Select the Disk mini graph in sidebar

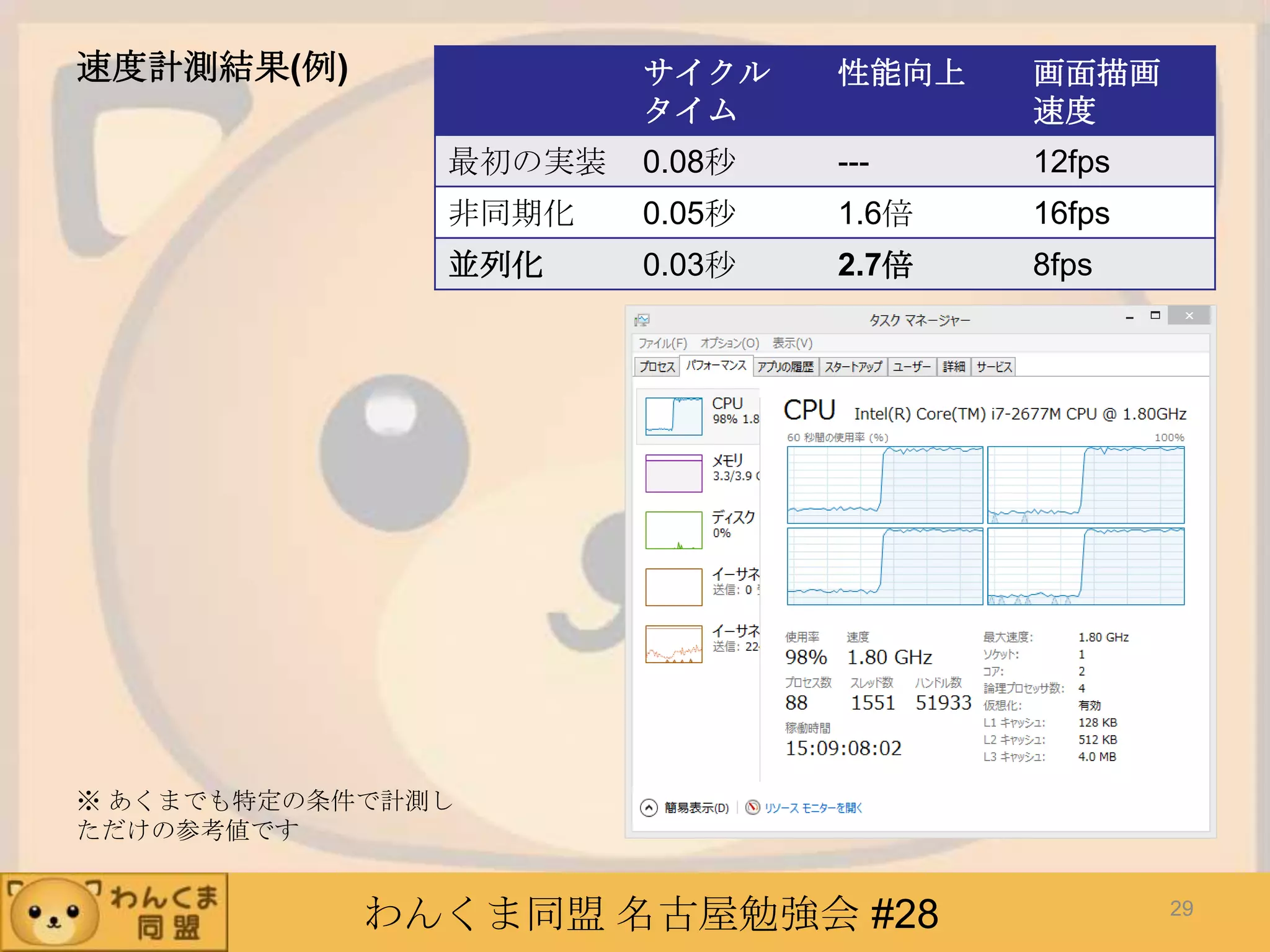pyautogui.click(x=673, y=530)
